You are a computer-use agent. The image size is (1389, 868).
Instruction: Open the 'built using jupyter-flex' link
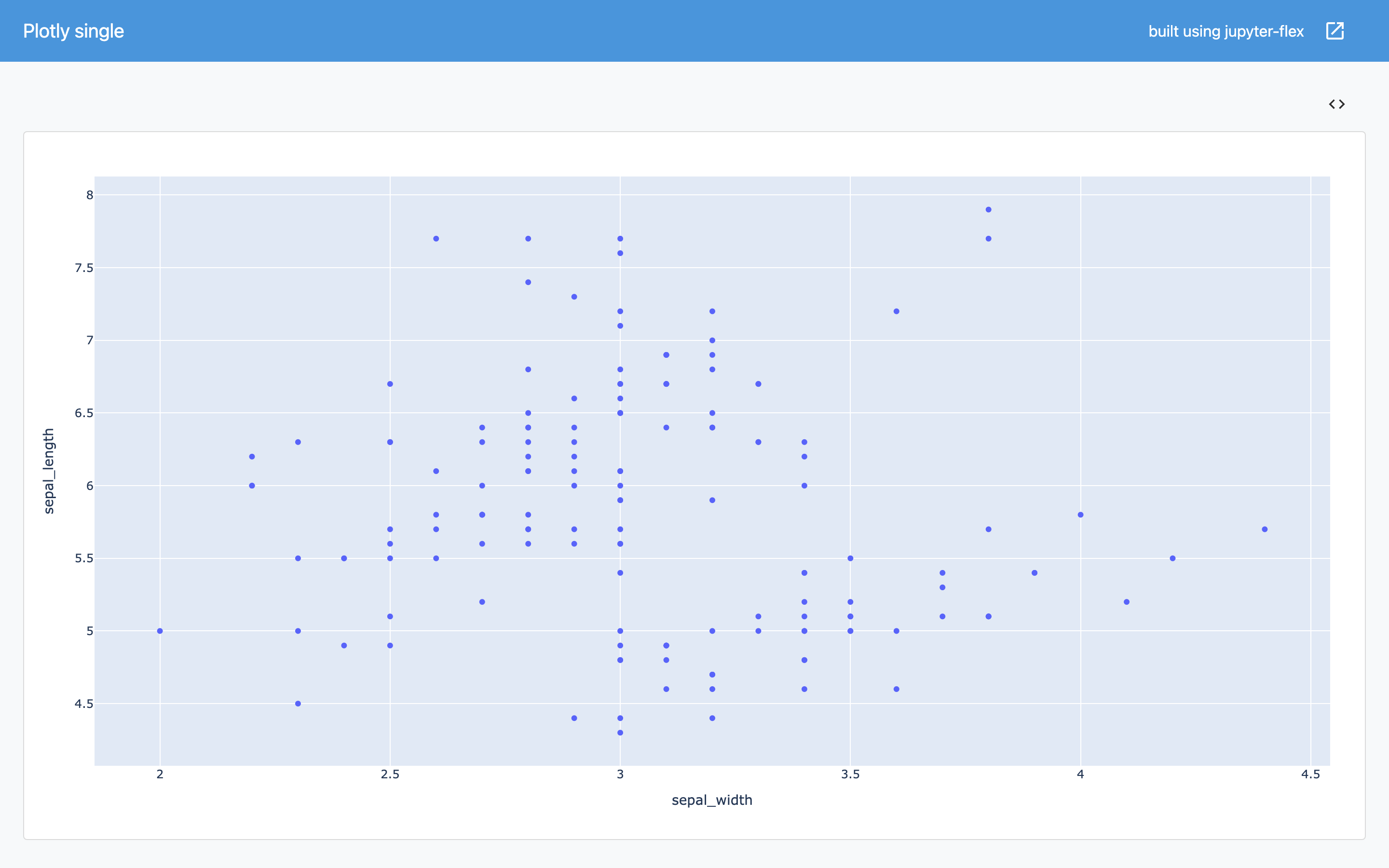pos(1226,31)
